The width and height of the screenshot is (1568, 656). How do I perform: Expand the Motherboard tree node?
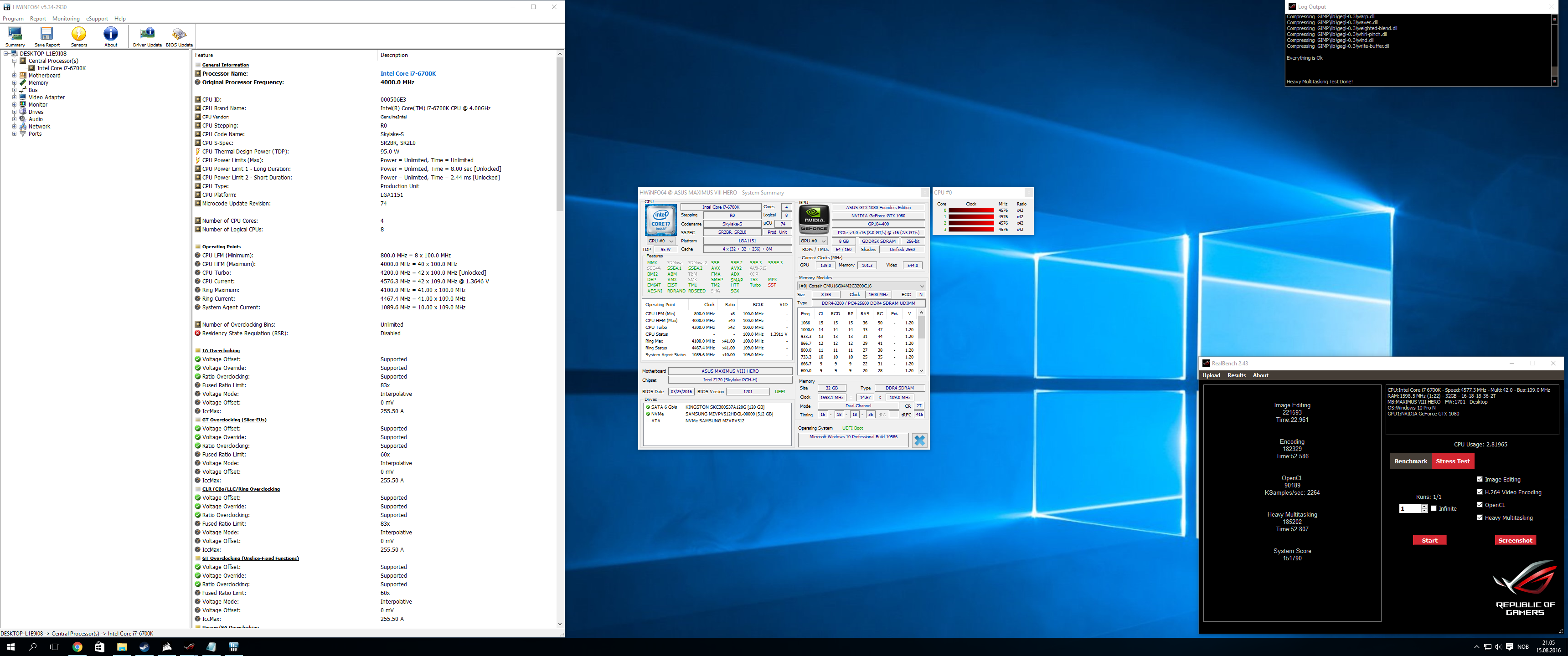click(15, 76)
